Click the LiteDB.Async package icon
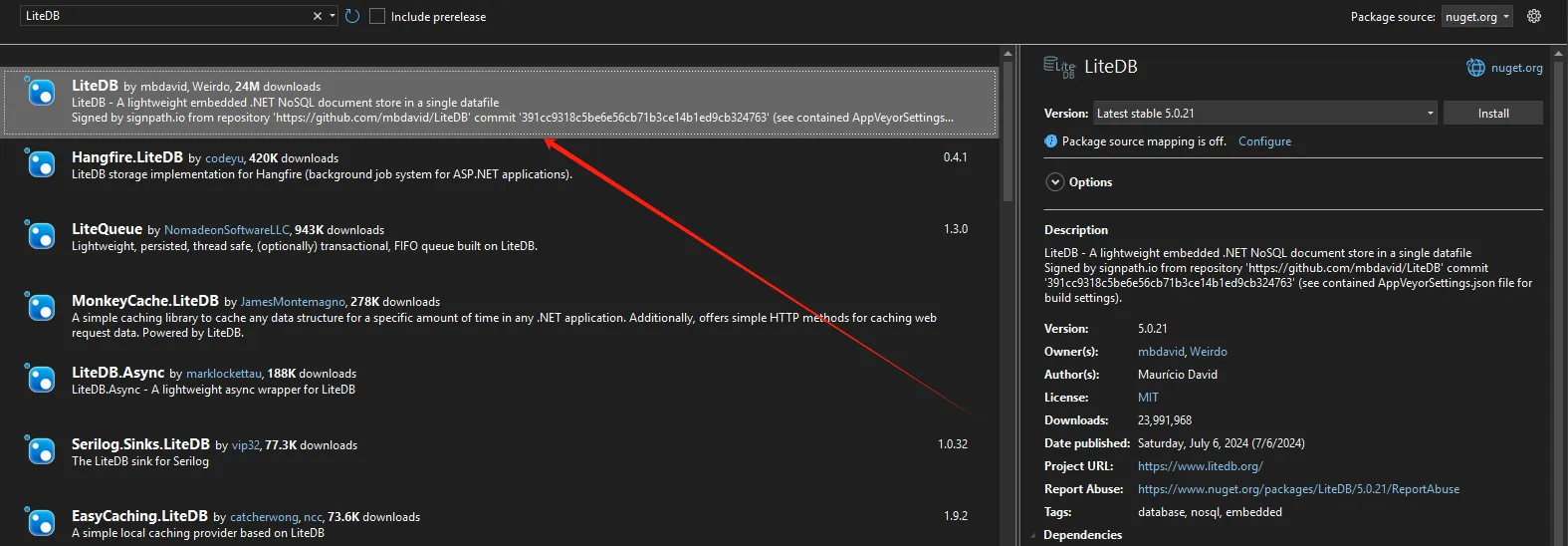Screen dimensions: 1568x546 (41, 381)
